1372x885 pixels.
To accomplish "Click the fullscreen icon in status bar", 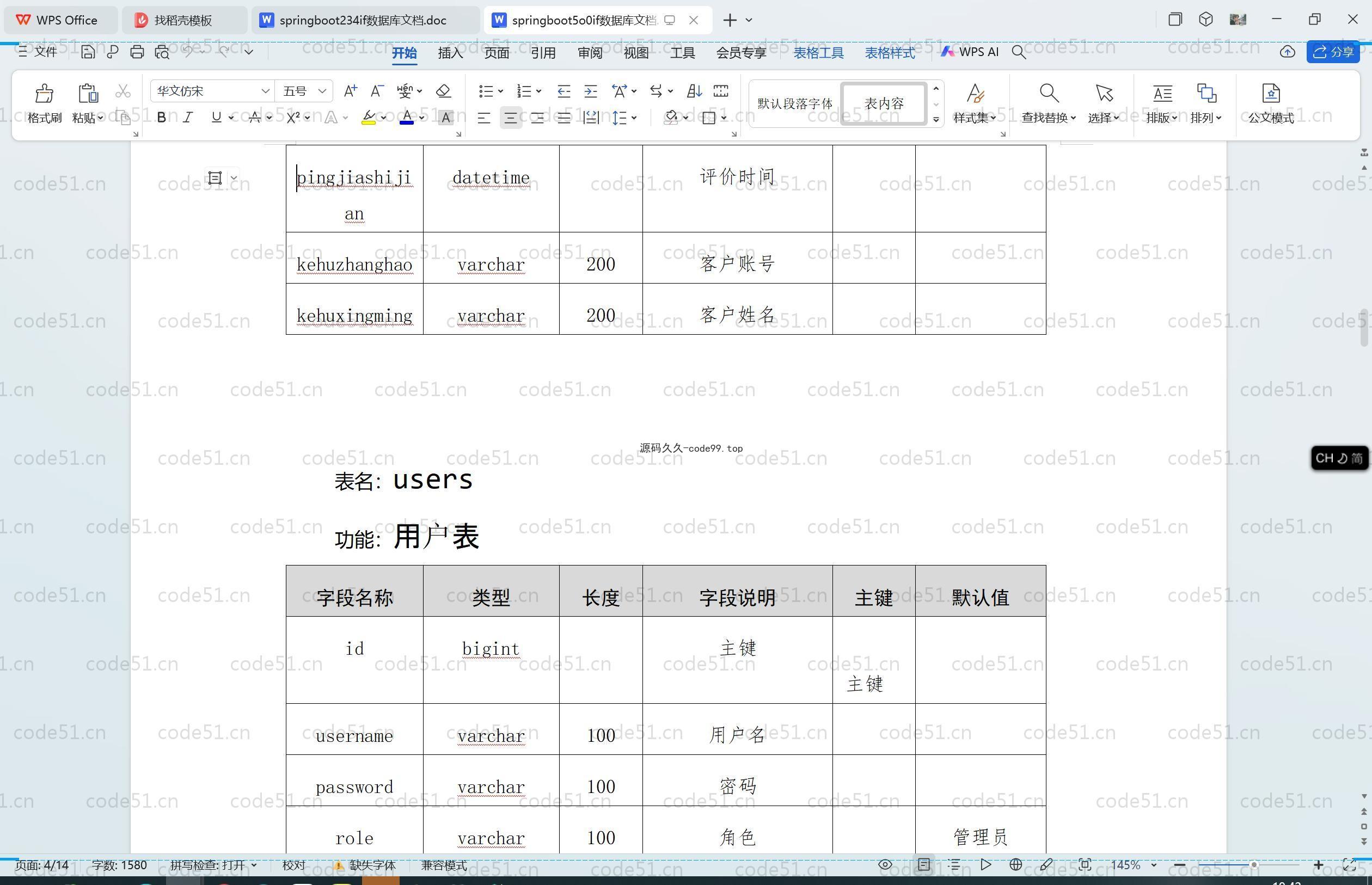I will tap(1350, 864).
